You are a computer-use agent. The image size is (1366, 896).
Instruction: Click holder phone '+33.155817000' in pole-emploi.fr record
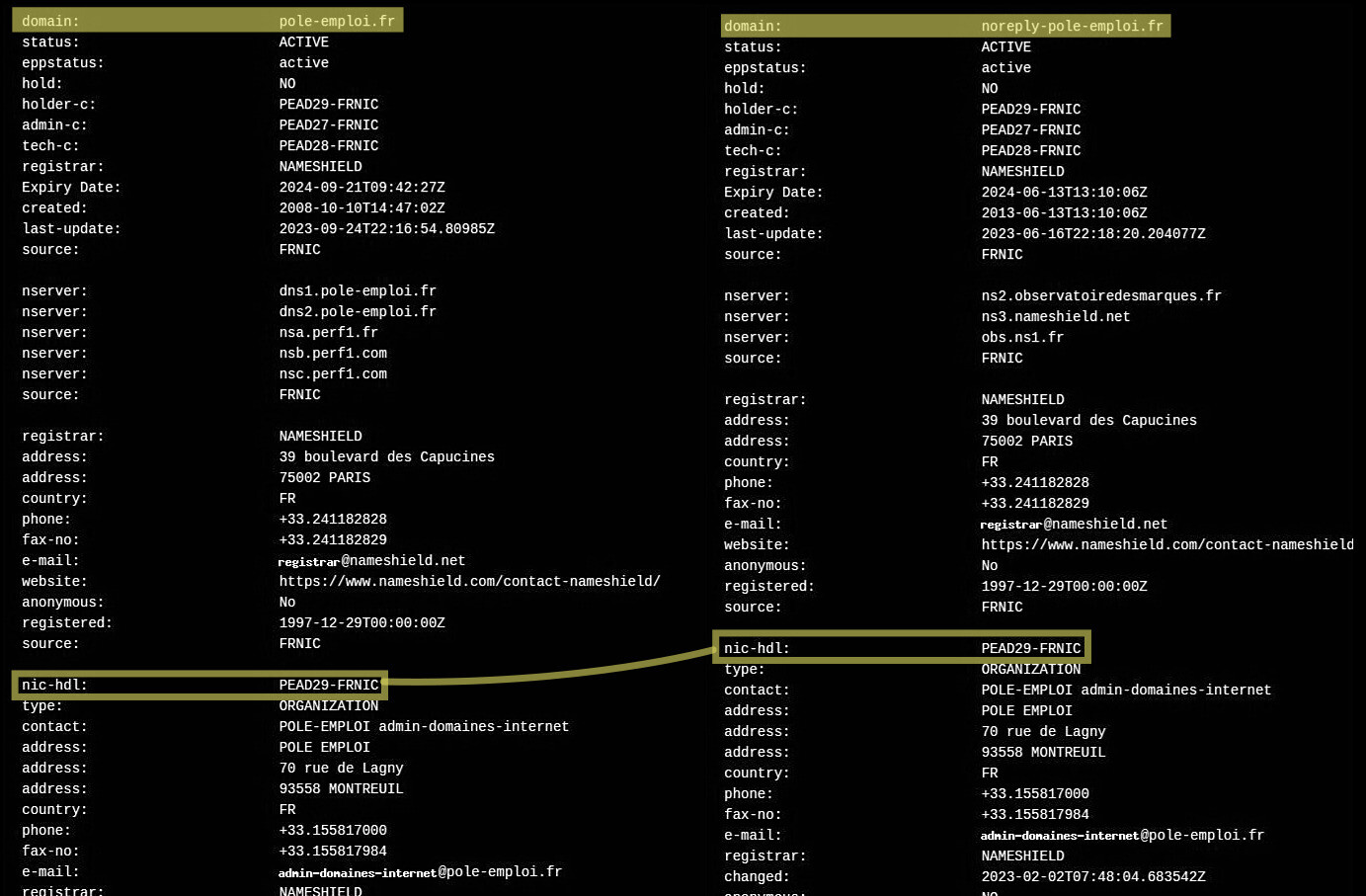coord(333,830)
